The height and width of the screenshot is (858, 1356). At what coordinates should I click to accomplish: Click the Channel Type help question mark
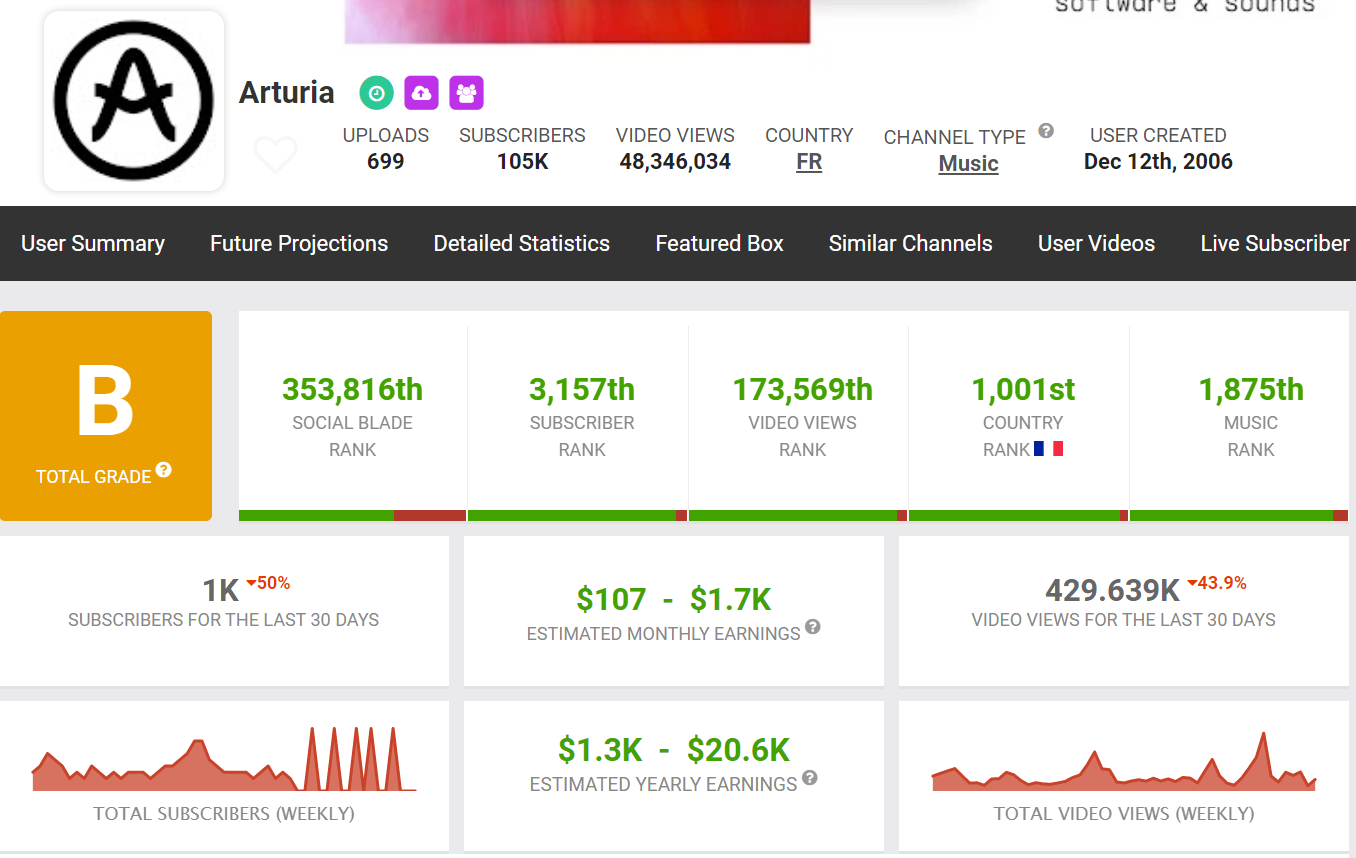tap(1046, 131)
